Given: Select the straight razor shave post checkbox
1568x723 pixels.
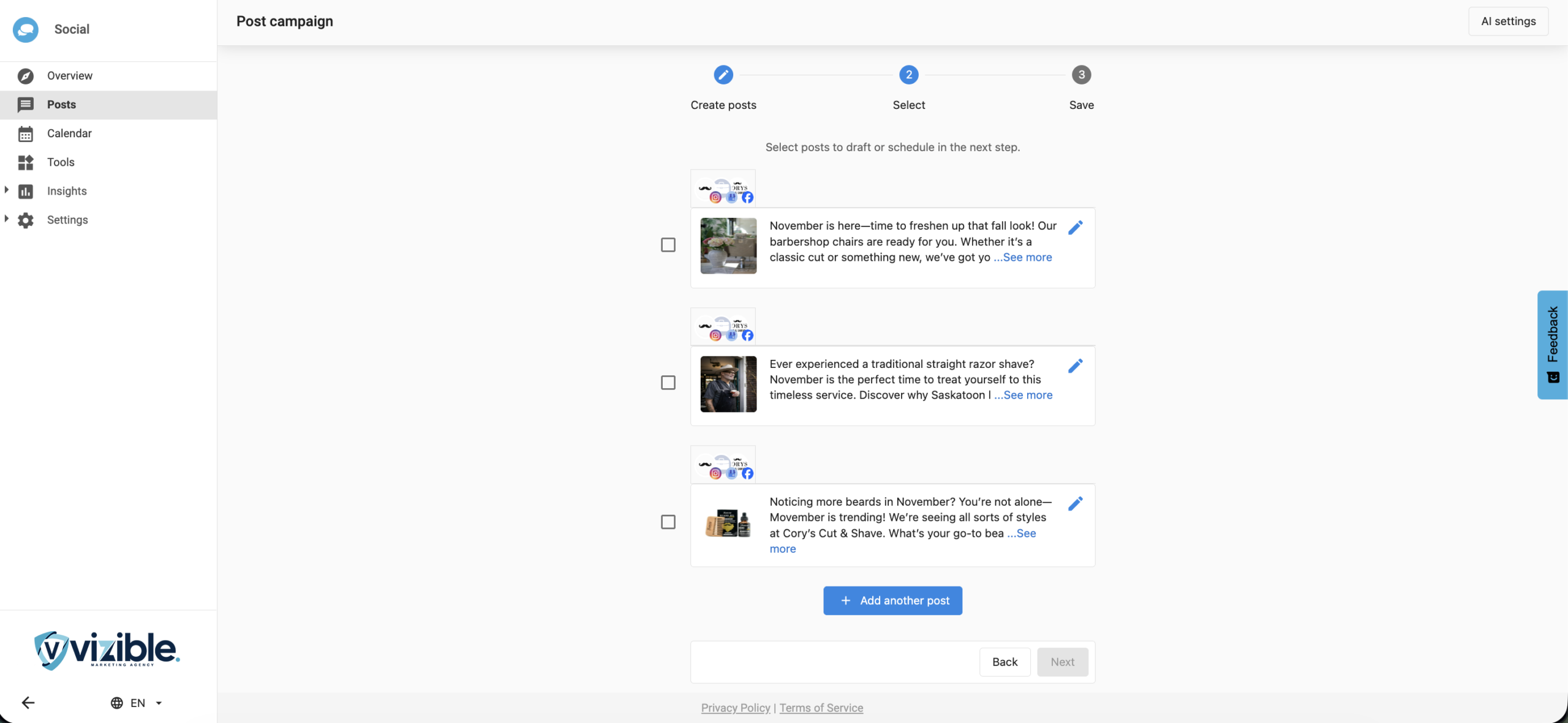Looking at the screenshot, I should point(668,383).
